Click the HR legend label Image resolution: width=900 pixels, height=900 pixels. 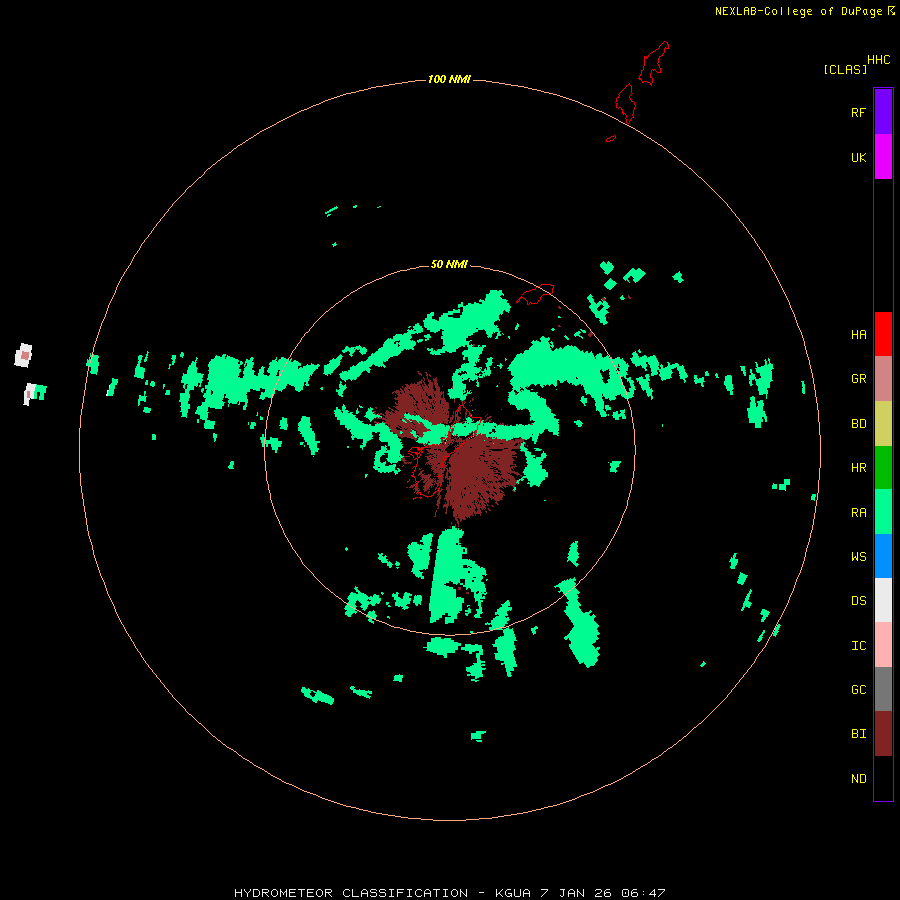click(858, 468)
